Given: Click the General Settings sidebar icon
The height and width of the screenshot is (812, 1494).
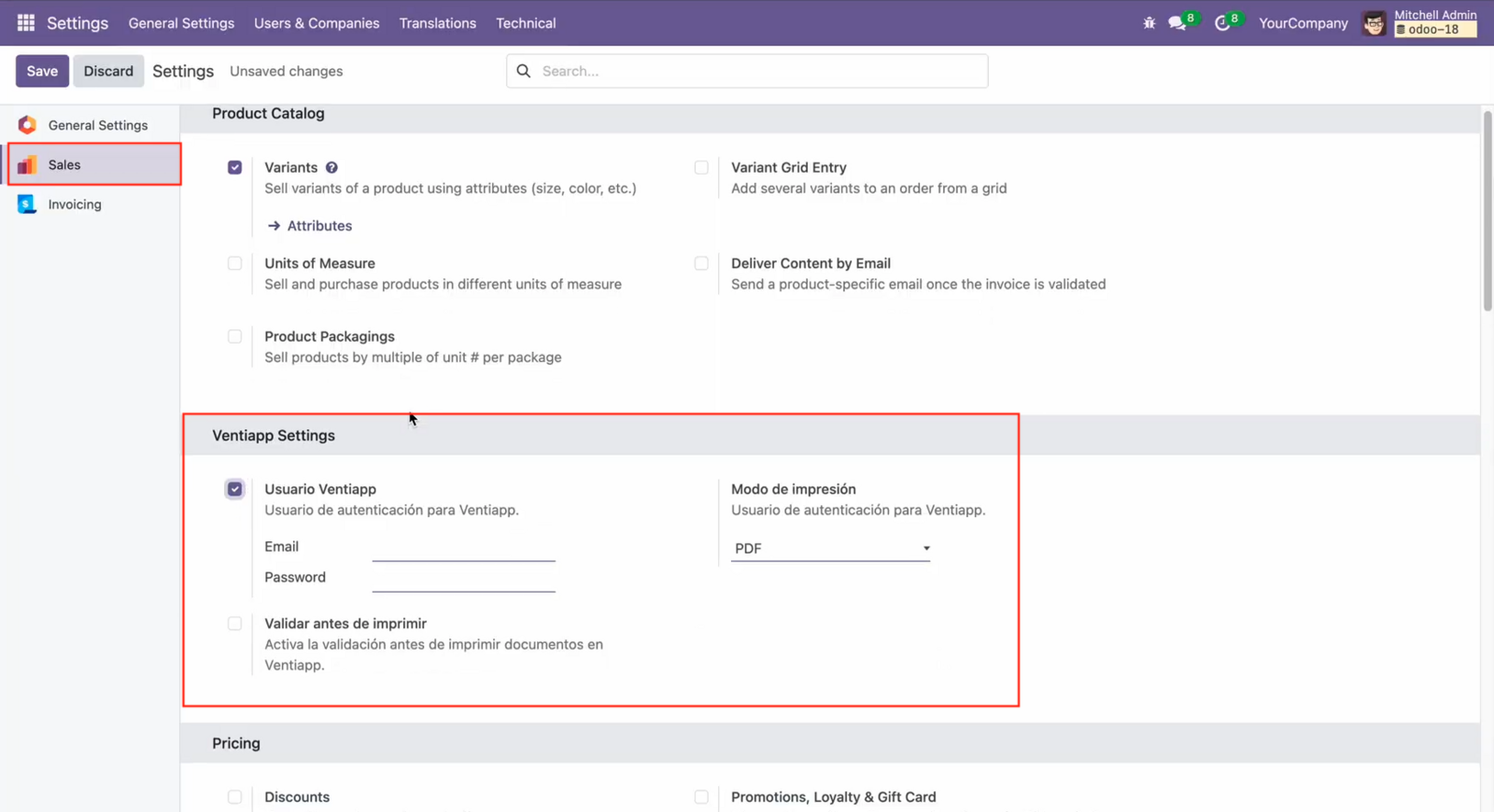Looking at the screenshot, I should (x=27, y=125).
